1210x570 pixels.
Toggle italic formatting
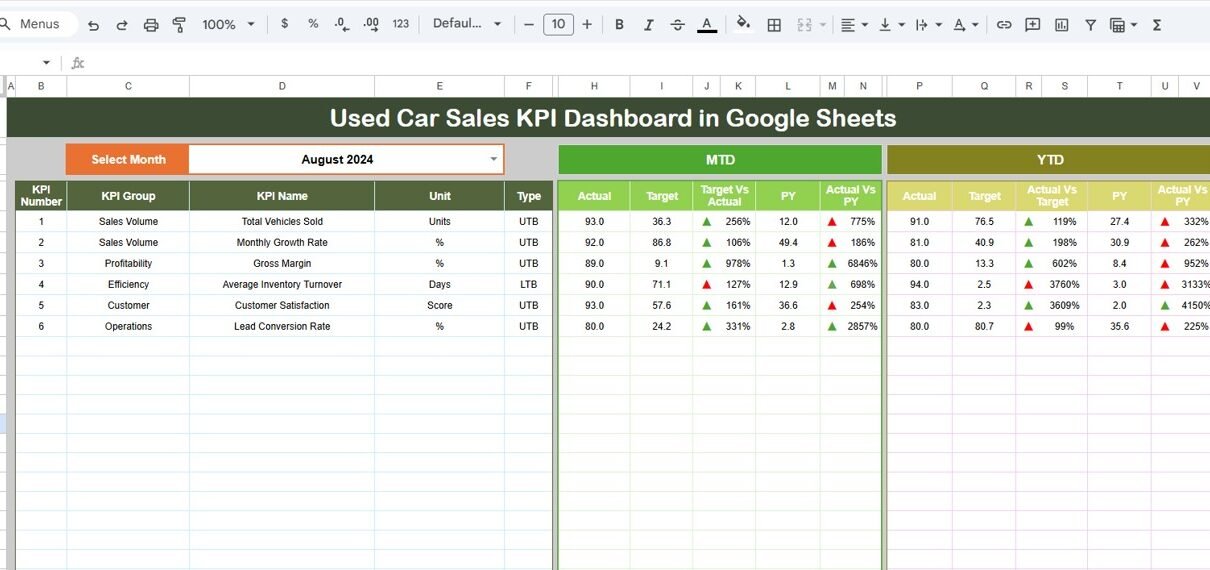[x=648, y=25]
